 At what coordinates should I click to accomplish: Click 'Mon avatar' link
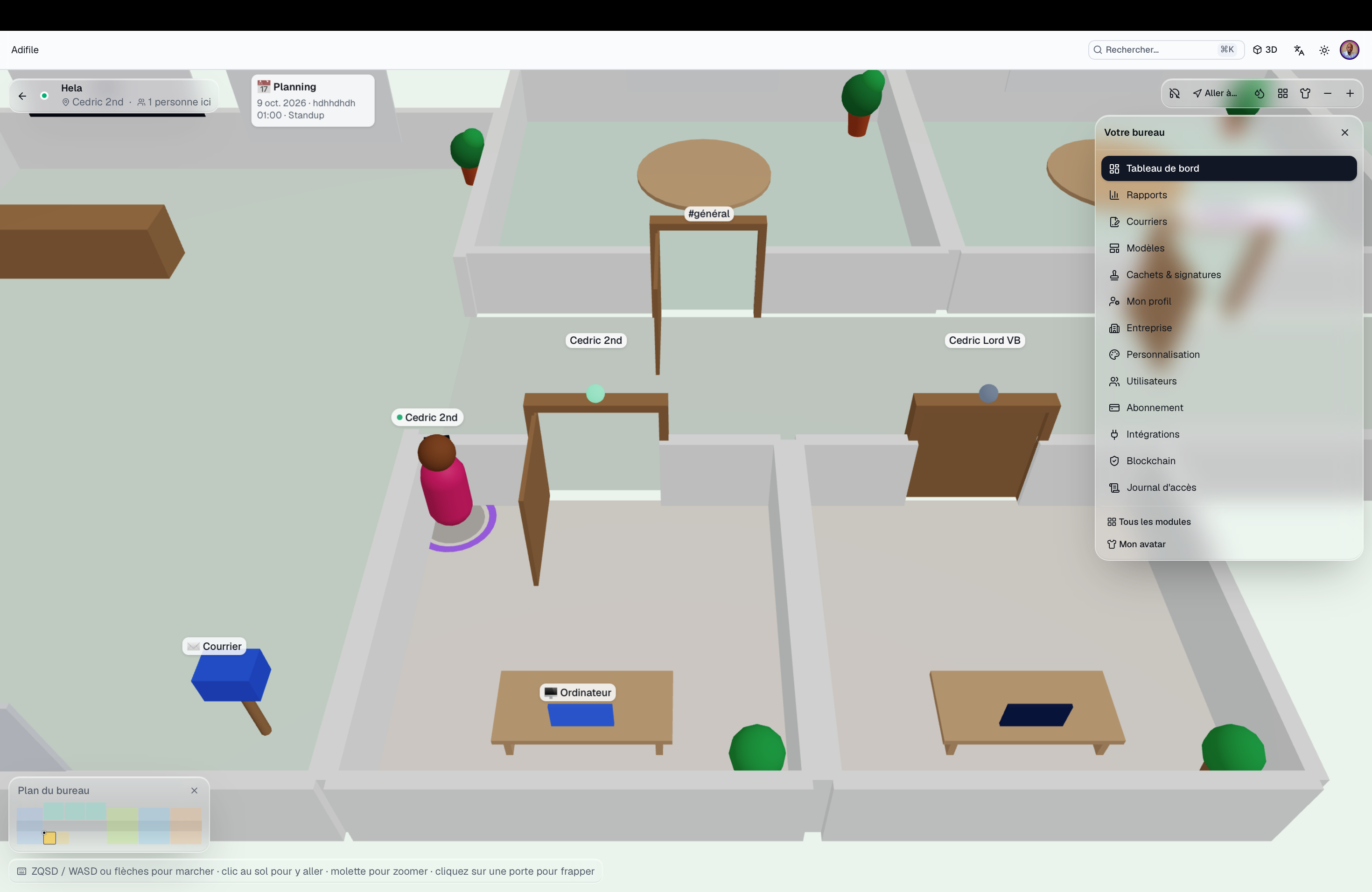1136,544
